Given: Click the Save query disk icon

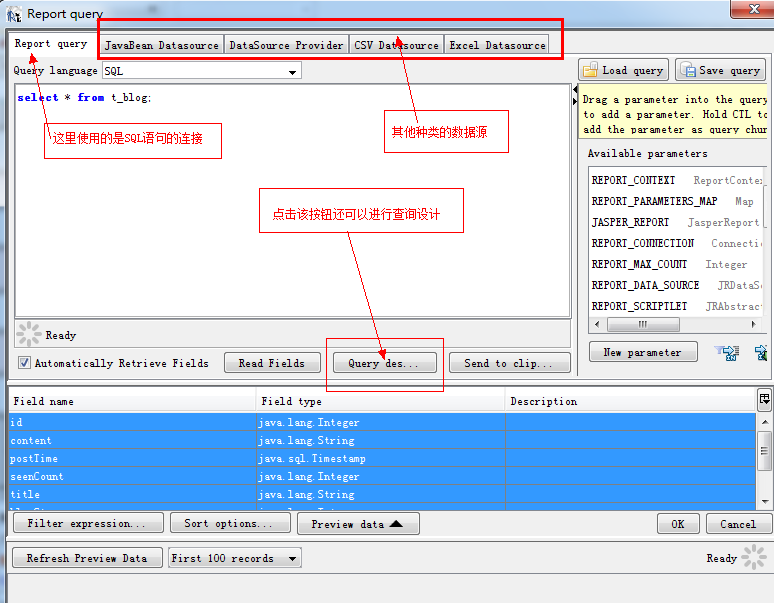Looking at the screenshot, I should [688, 70].
